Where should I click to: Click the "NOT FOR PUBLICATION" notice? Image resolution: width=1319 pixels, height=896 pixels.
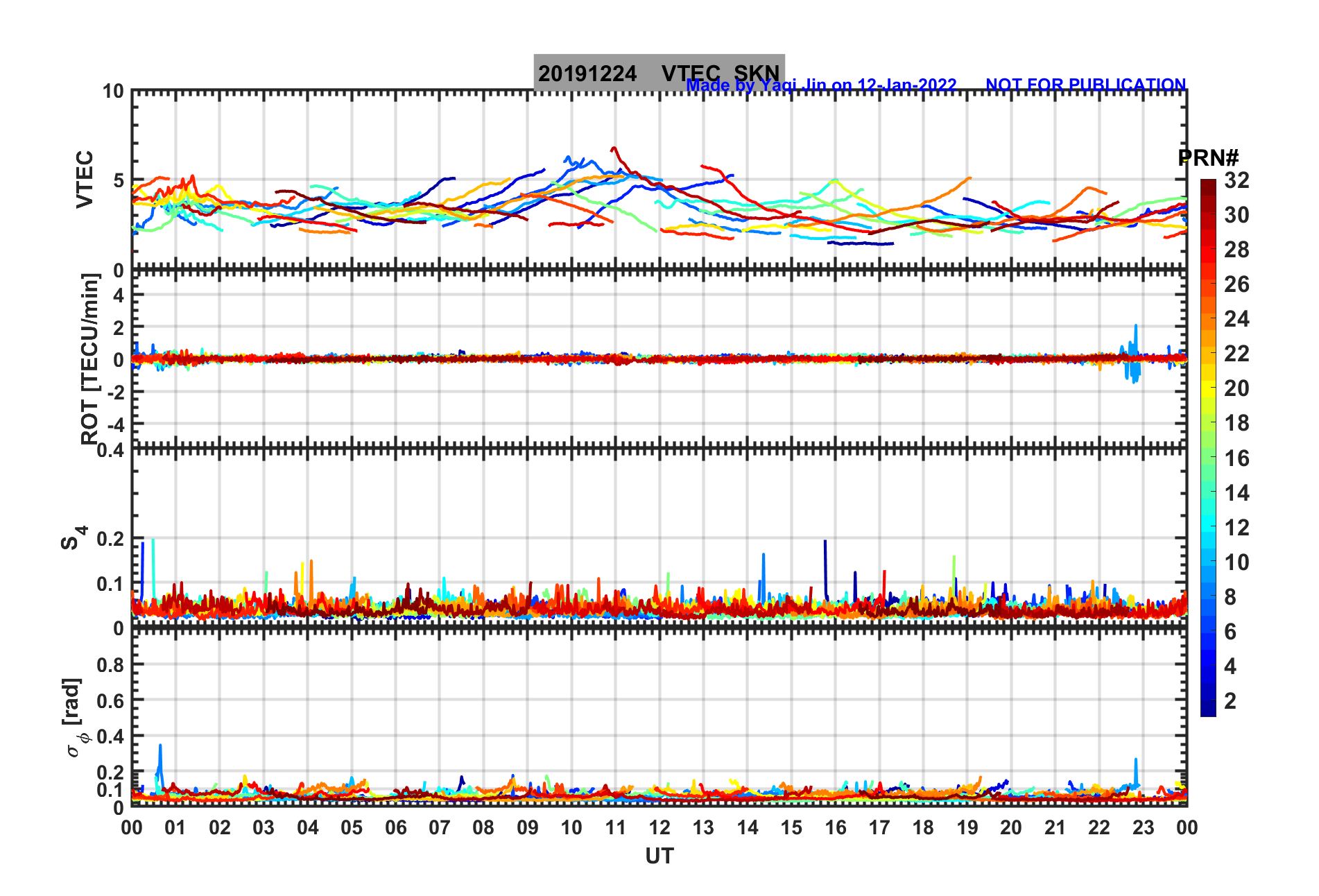[1085, 85]
